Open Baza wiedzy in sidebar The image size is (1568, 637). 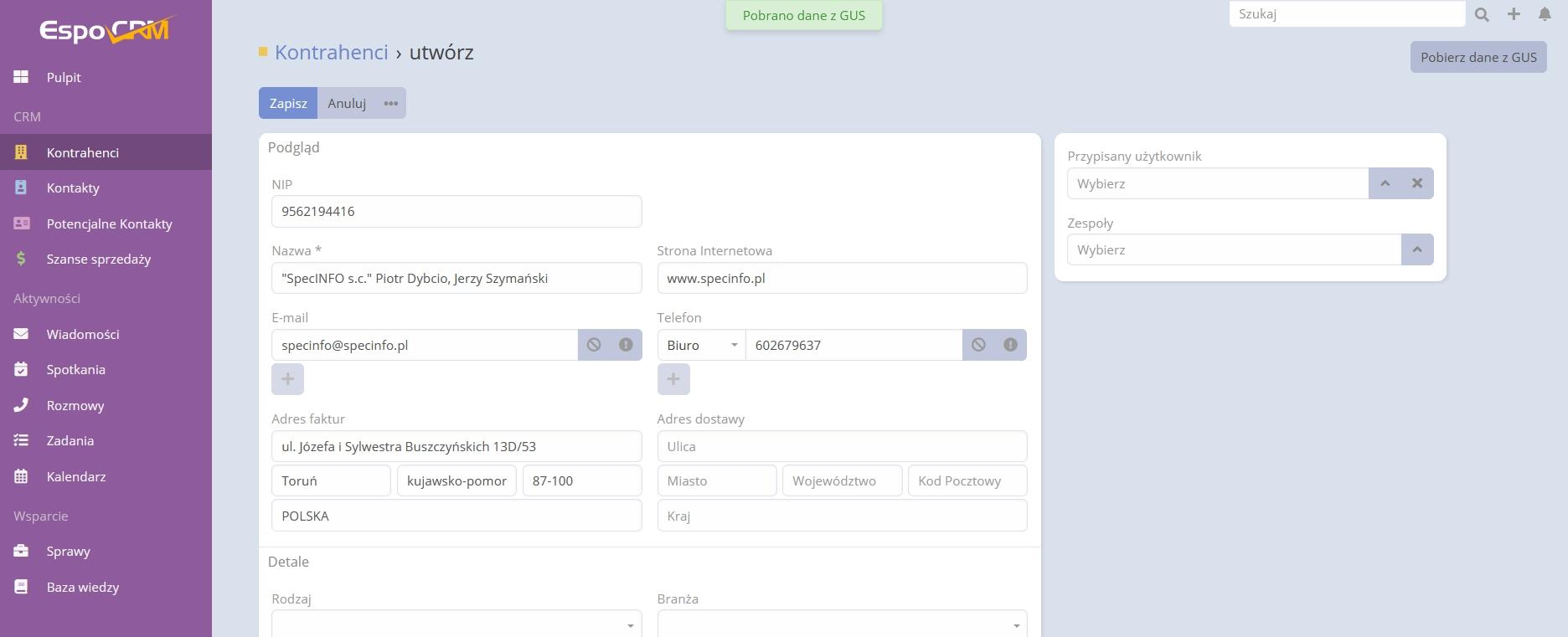[x=106, y=587]
